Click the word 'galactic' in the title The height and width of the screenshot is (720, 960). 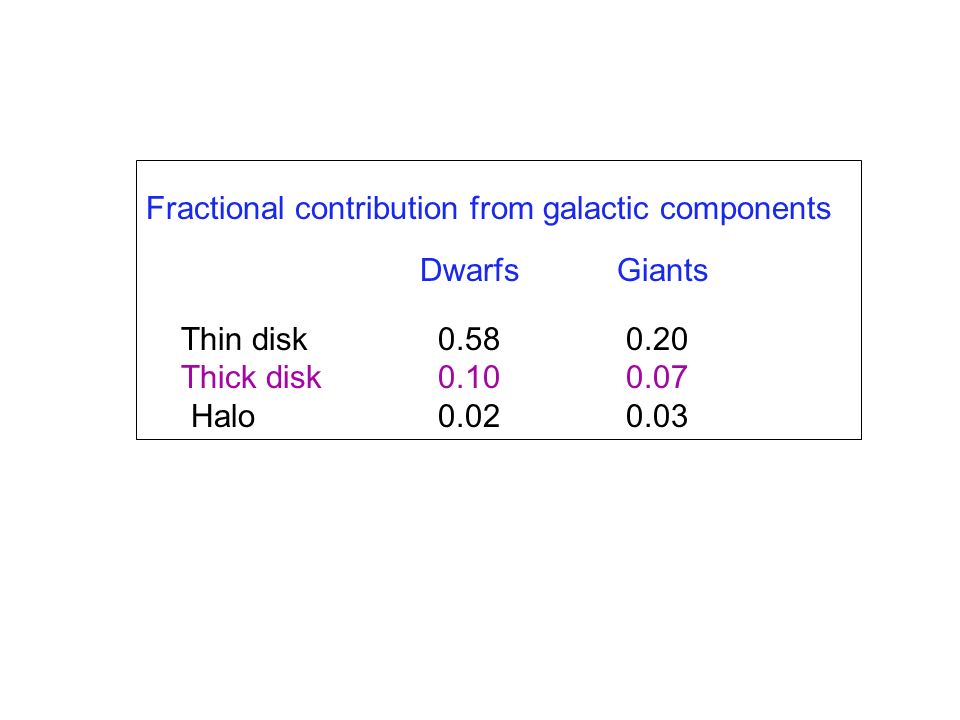[x=595, y=210]
